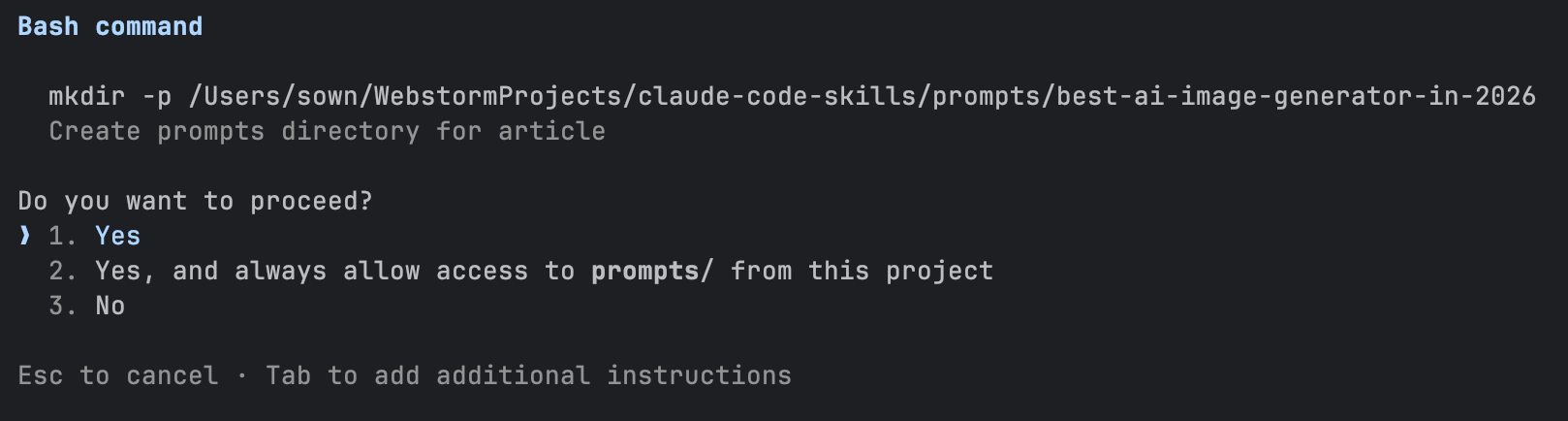This screenshot has width=1568, height=421.
Task: Click the "Do you want to proceed?" prompt
Action: click(x=195, y=202)
